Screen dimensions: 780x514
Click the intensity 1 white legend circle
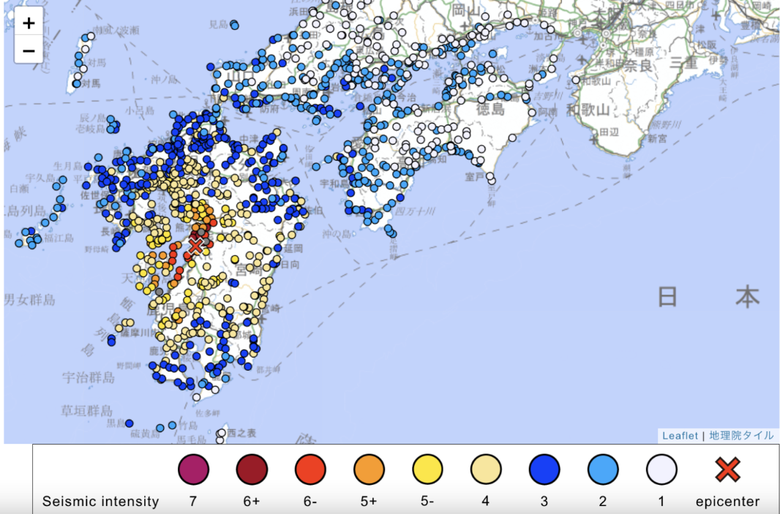(662, 469)
